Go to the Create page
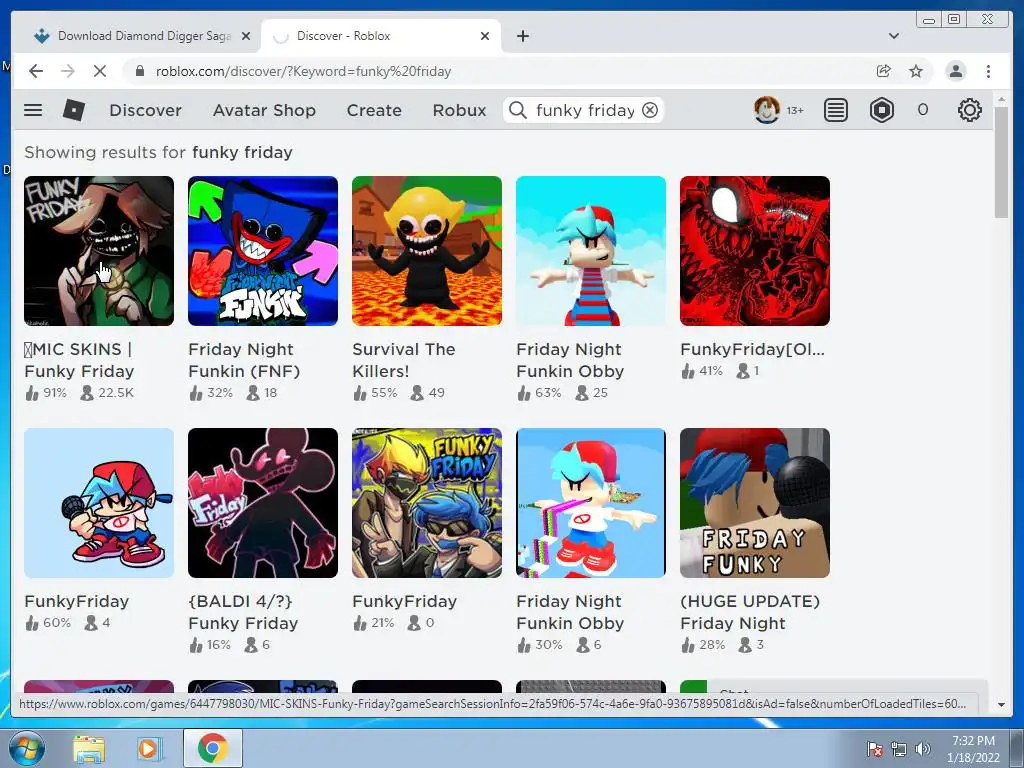Viewport: 1024px width, 768px height. [374, 110]
